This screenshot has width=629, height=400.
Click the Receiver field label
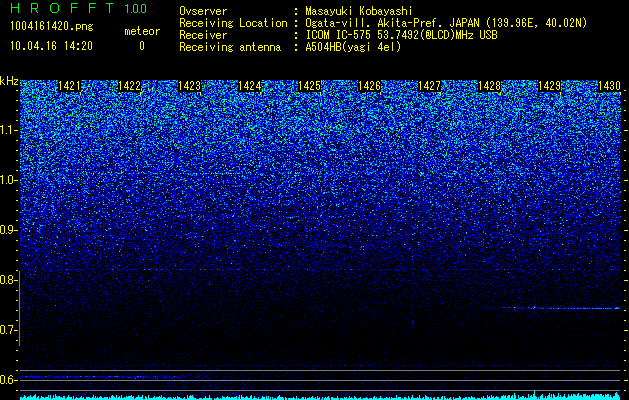click(203, 35)
